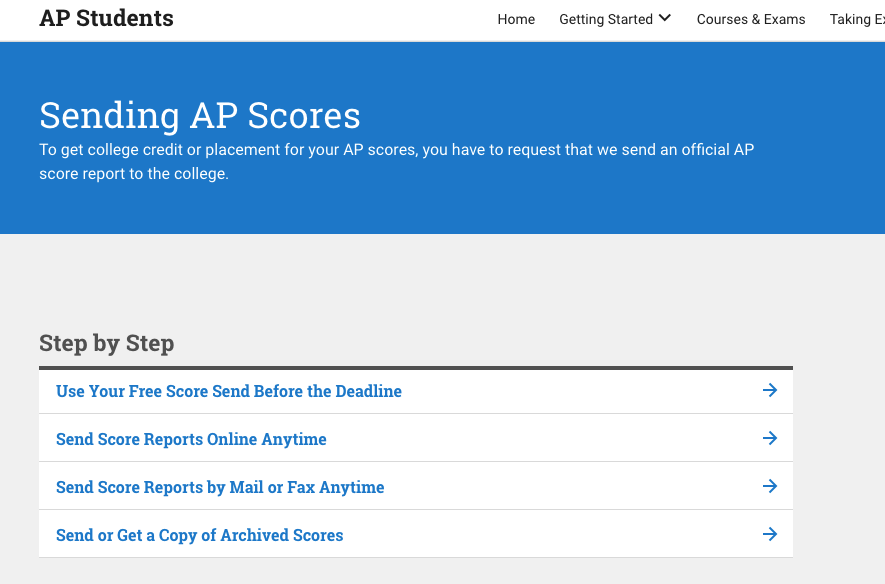Click the AP Students site logo
Screen dimensions: 885x584
pos(107,18)
